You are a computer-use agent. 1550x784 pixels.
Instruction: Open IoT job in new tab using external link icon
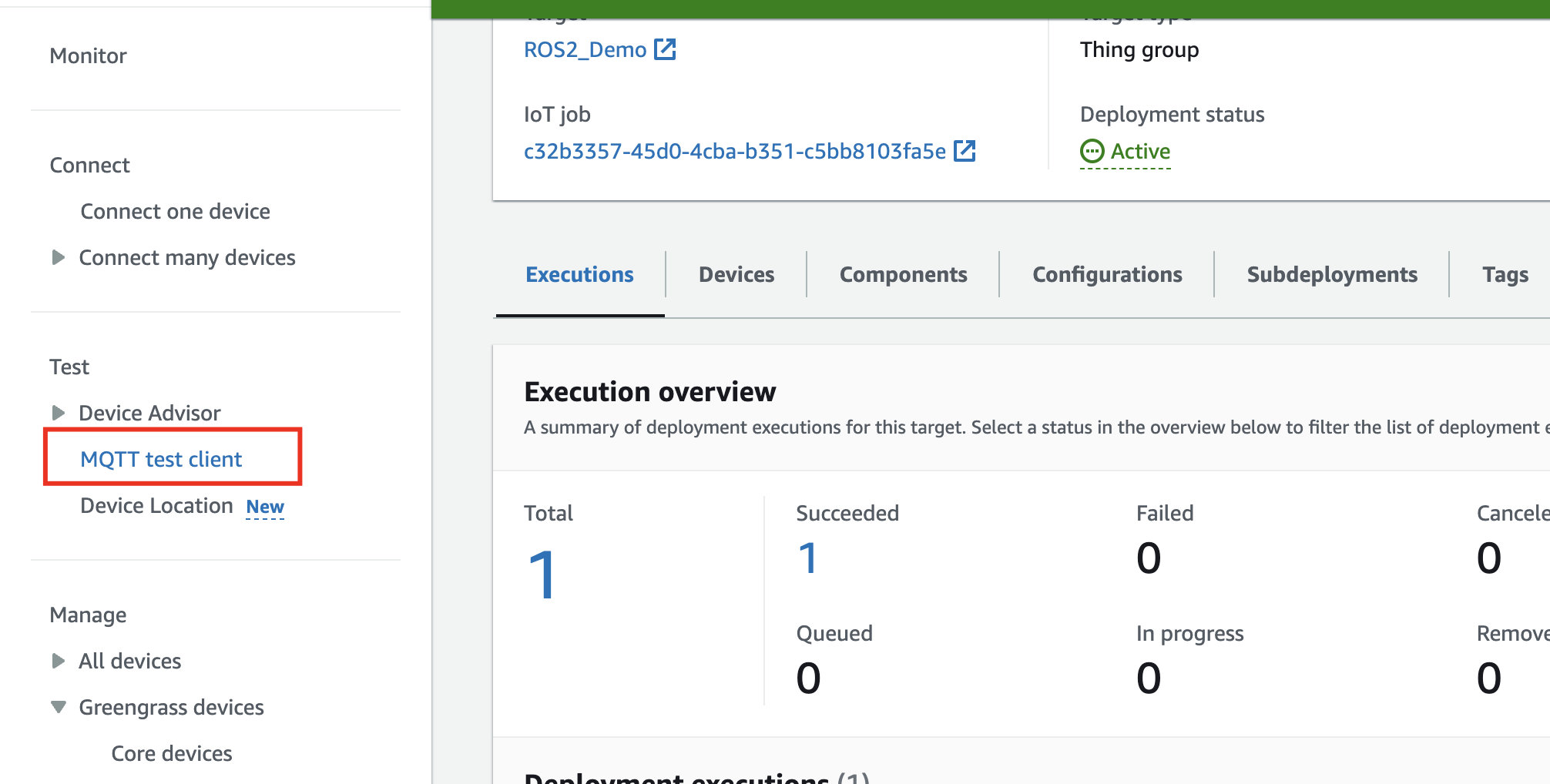[966, 151]
